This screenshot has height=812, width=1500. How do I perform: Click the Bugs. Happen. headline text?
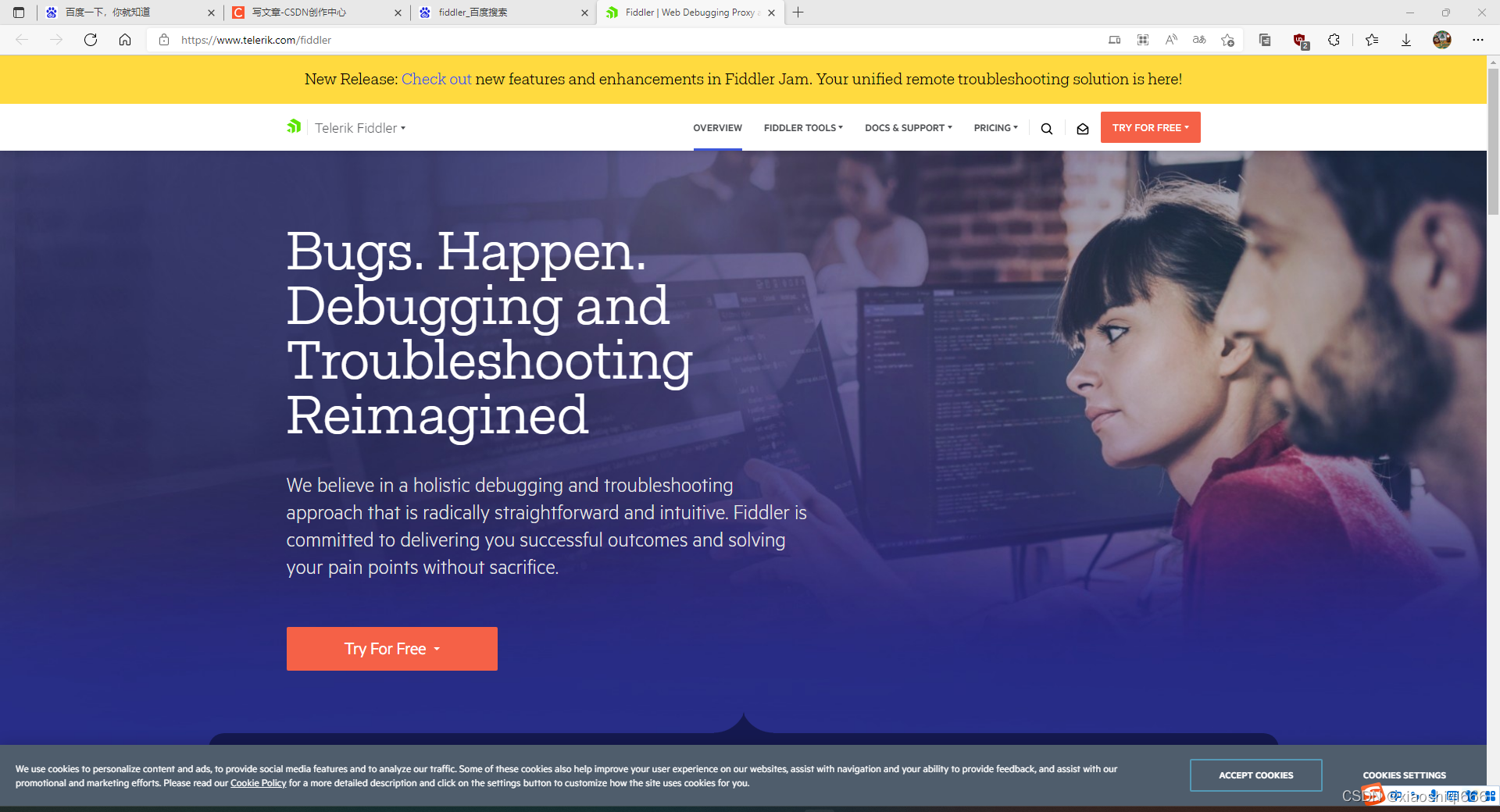pos(466,252)
